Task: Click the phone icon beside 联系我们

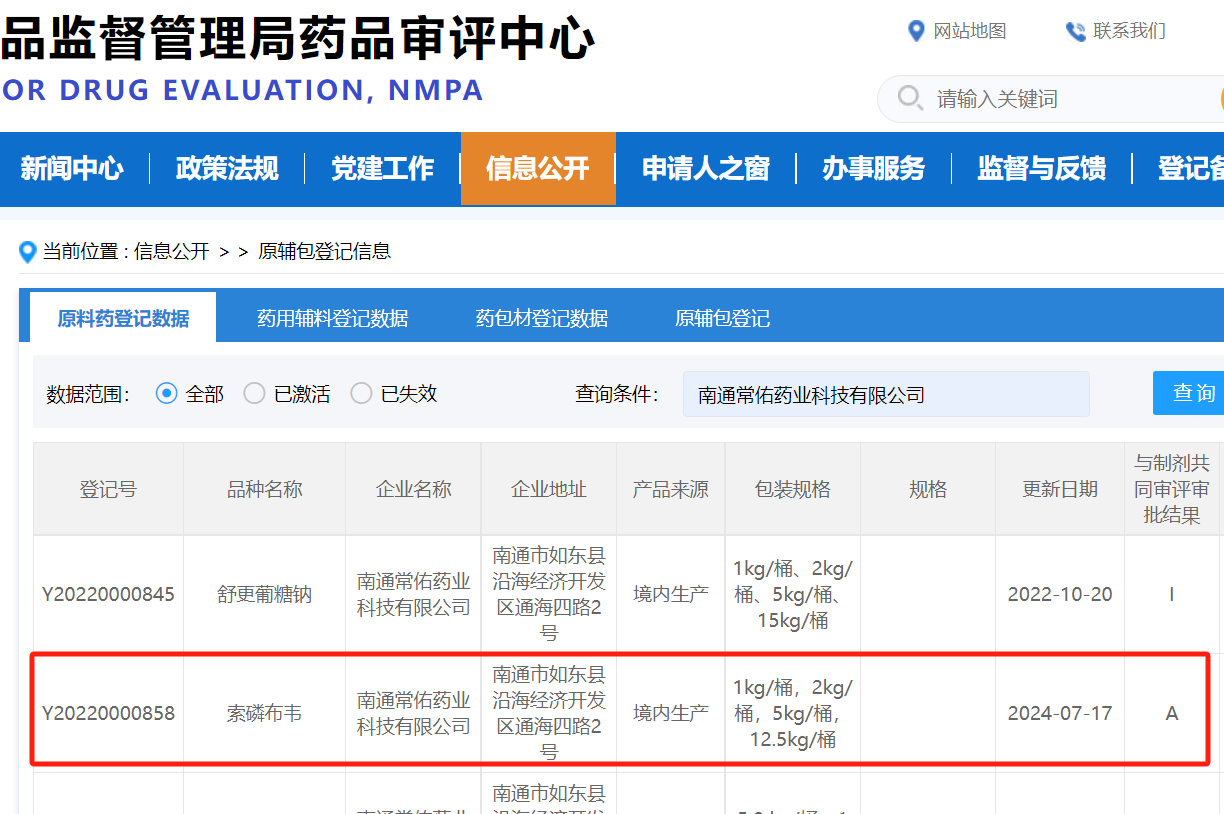Action: (x=1076, y=31)
